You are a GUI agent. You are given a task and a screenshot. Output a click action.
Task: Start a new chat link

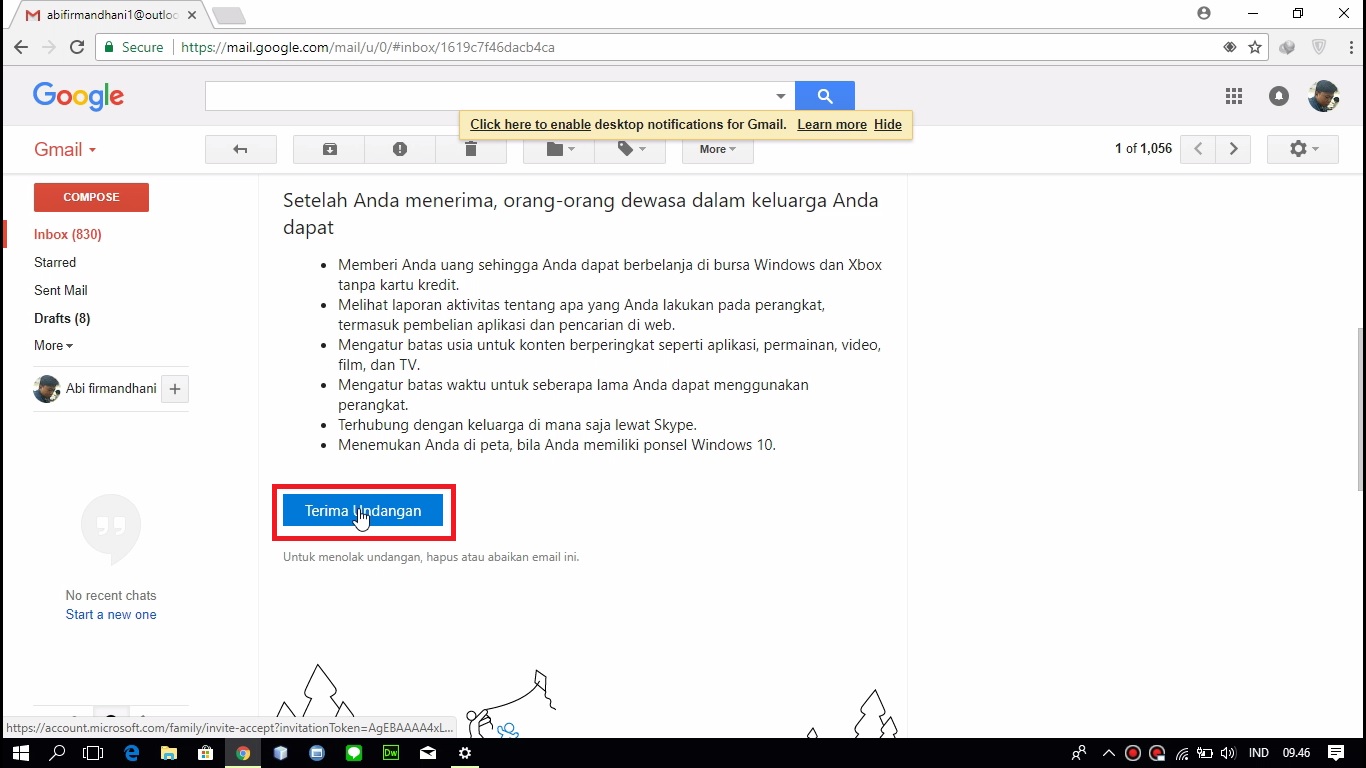point(111,615)
